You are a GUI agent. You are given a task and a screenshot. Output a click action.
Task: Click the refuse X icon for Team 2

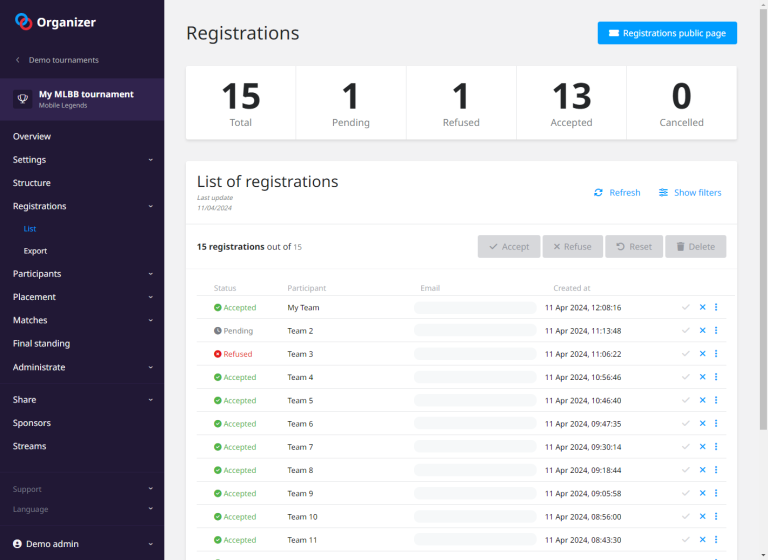[702, 331]
